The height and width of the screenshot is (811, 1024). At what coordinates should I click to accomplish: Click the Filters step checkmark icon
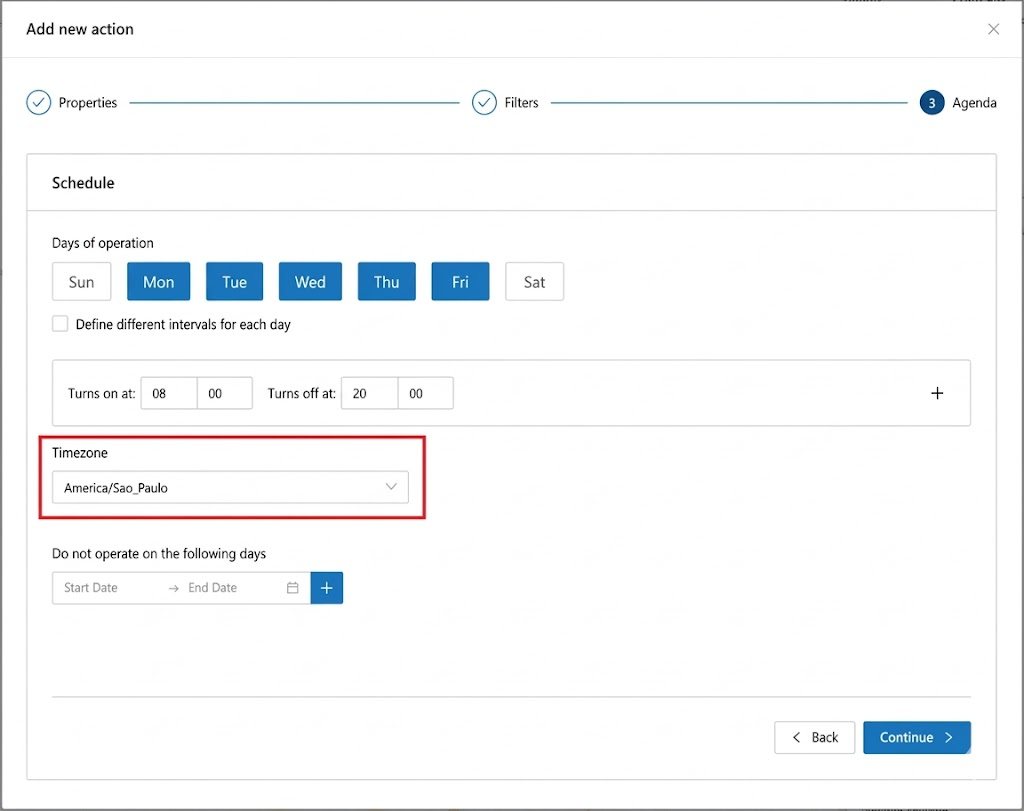484,103
